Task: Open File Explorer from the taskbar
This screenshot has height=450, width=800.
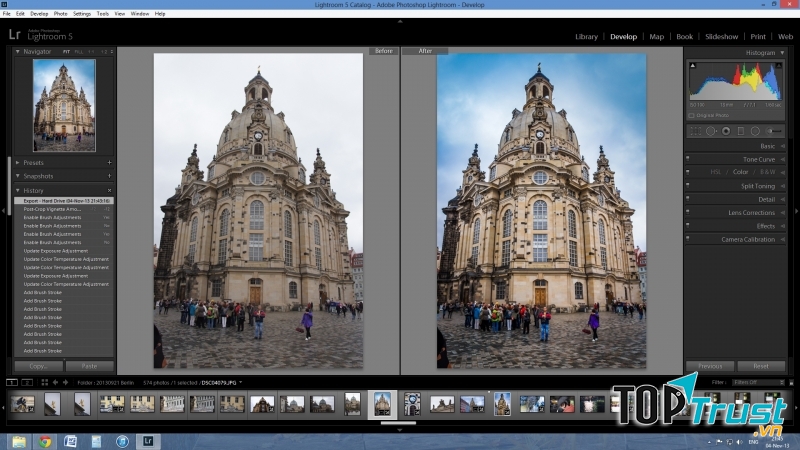Action: (19, 441)
